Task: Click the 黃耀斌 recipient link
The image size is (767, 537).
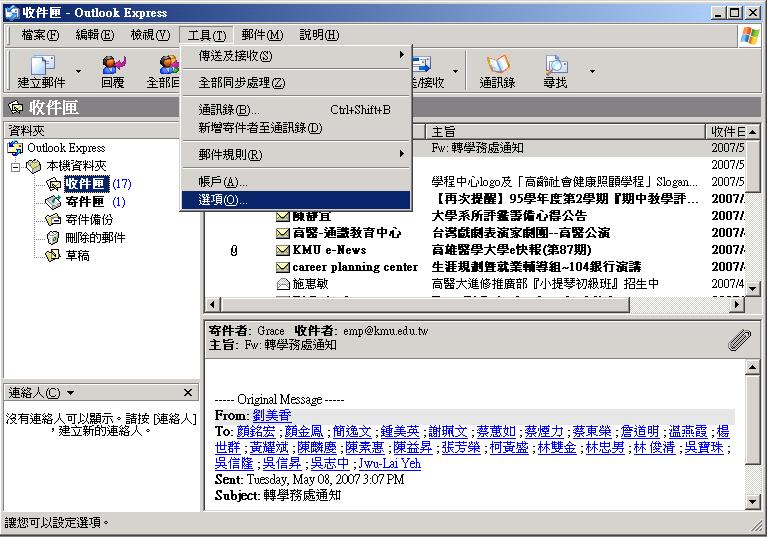Action: [x=269, y=448]
